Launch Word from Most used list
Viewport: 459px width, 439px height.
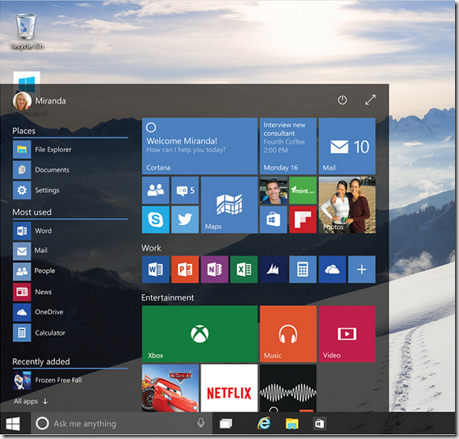[70, 231]
